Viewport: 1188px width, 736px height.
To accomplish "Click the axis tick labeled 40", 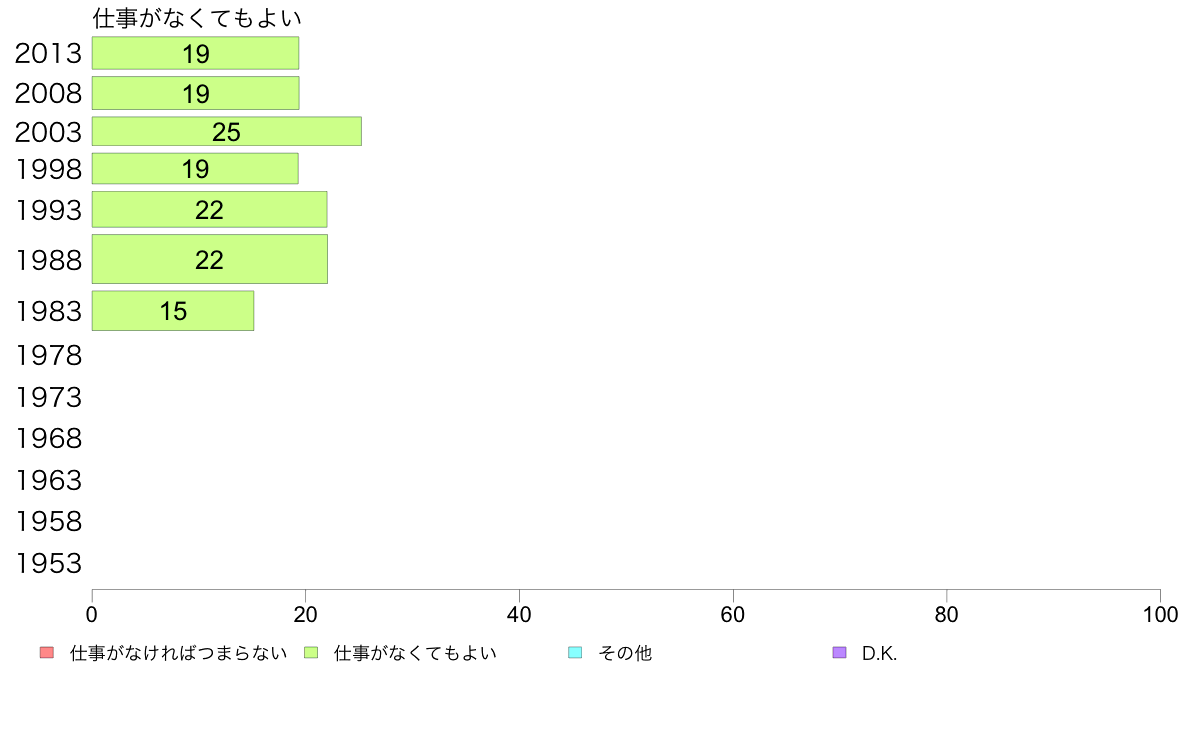I will pyautogui.click(x=519, y=614).
